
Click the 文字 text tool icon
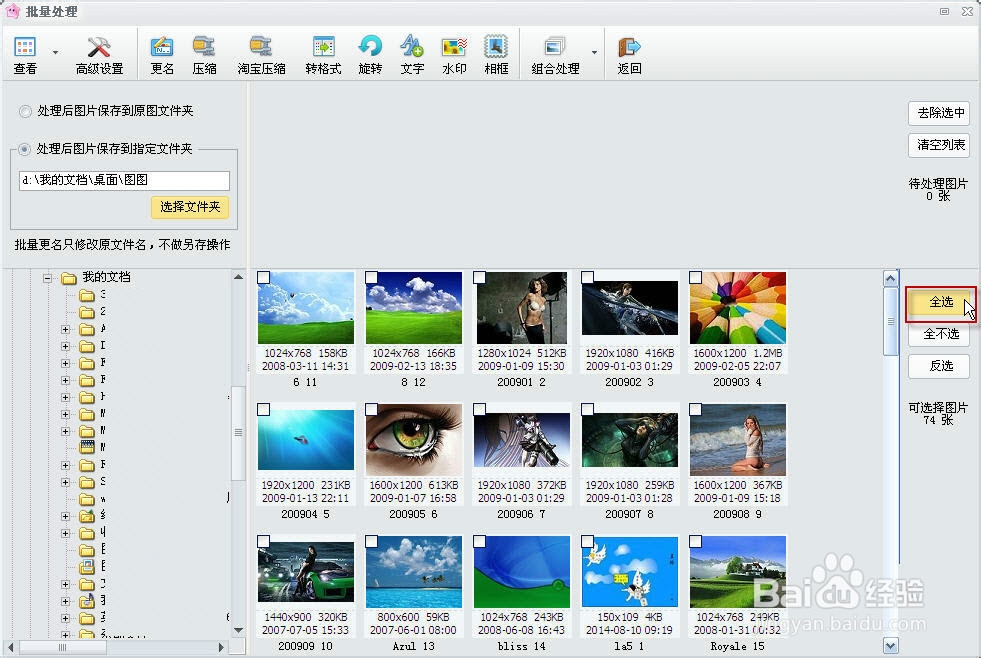[x=411, y=53]
